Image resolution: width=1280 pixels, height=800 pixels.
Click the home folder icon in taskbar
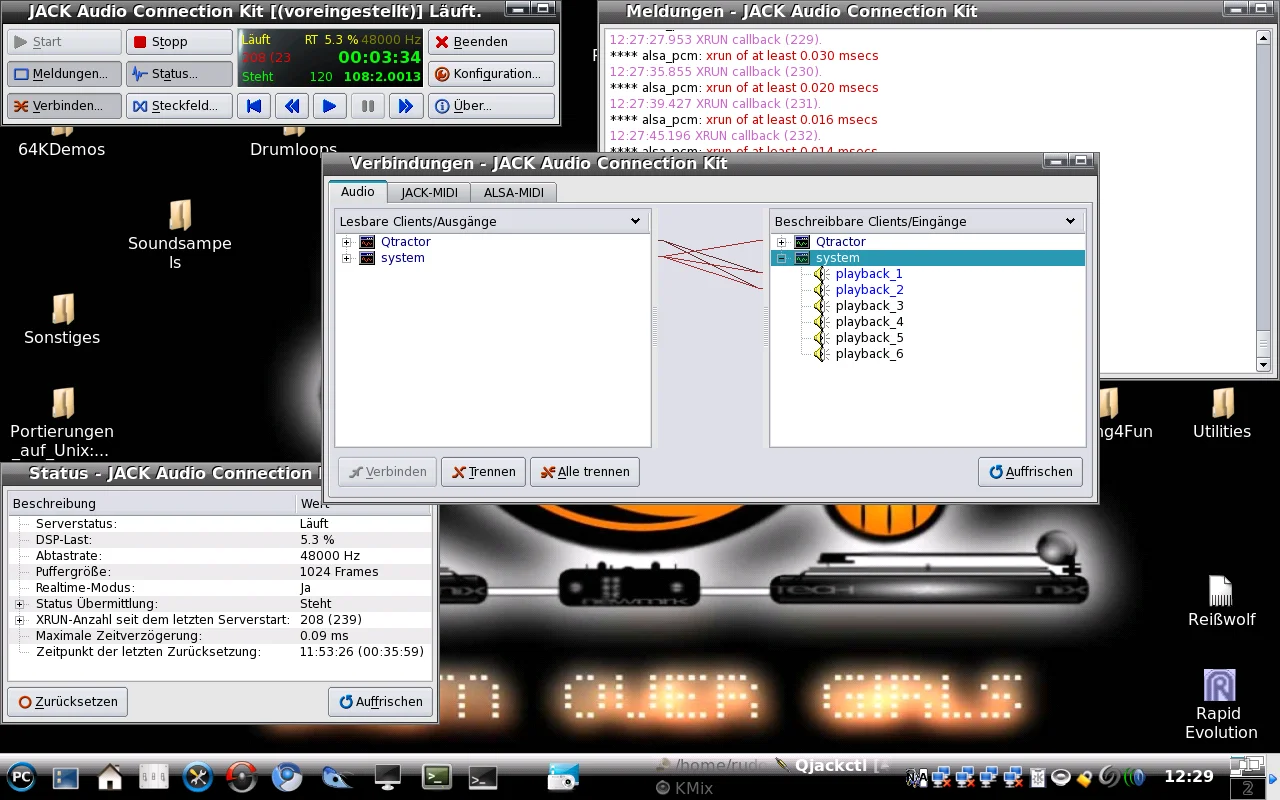(x=109, y=776)
